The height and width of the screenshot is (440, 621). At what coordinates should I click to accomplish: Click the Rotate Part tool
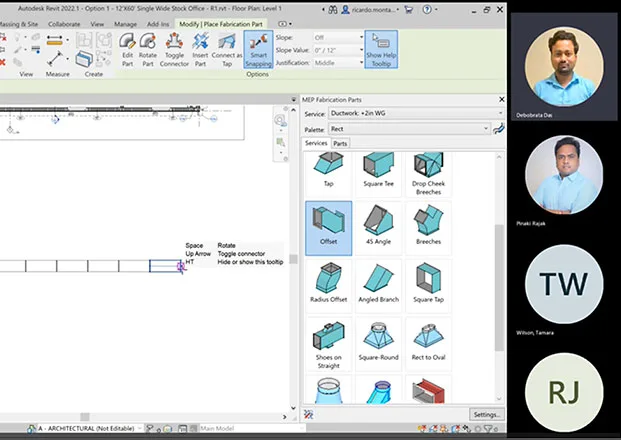pyautogui.click(x=148, y=51)
